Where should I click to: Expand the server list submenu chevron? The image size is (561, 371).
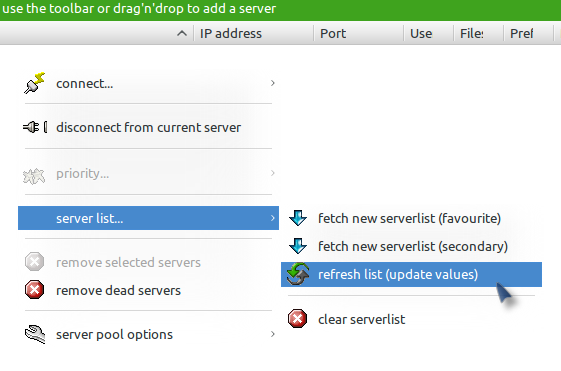[273, 218]
